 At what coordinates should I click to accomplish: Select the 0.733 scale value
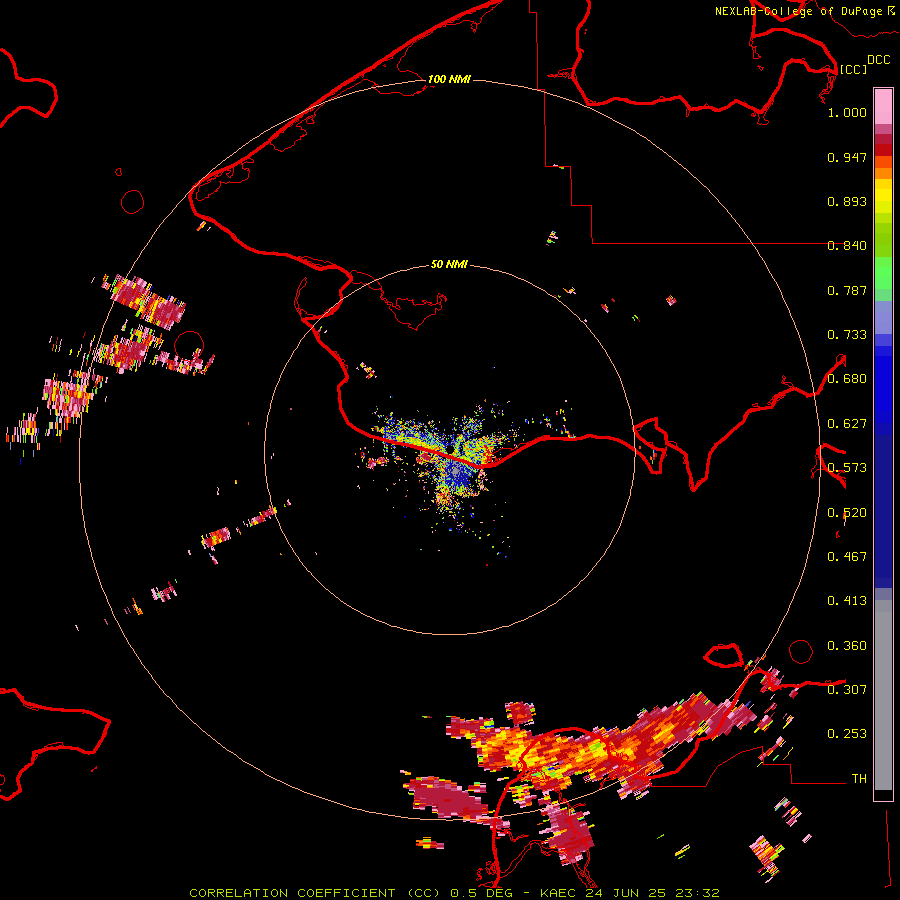click(847, 335)
